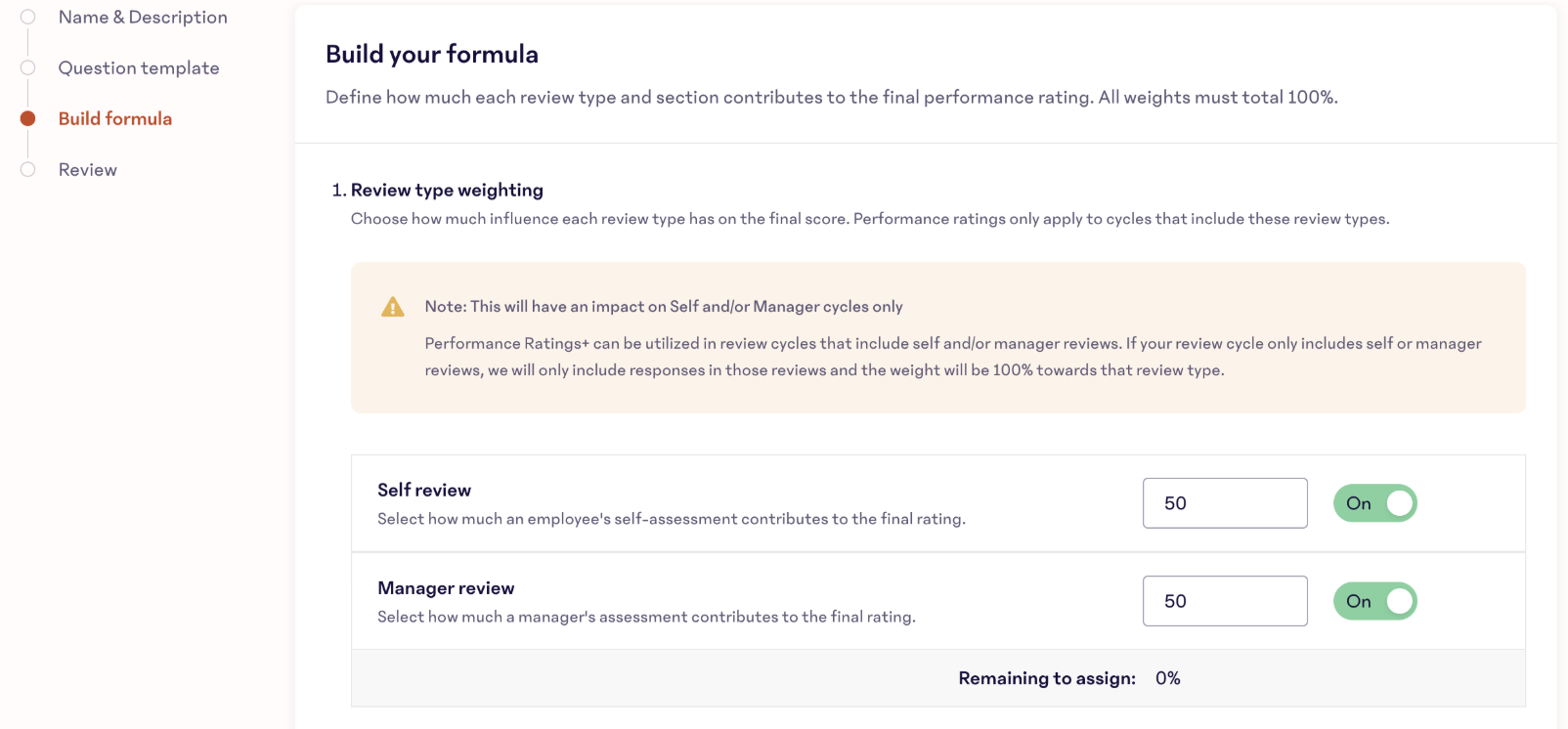The height and width of the screenshot is (729, 1568).
Task: Click the note title about Self and/or Manager cycles
Action: click(x=663, y=307)
